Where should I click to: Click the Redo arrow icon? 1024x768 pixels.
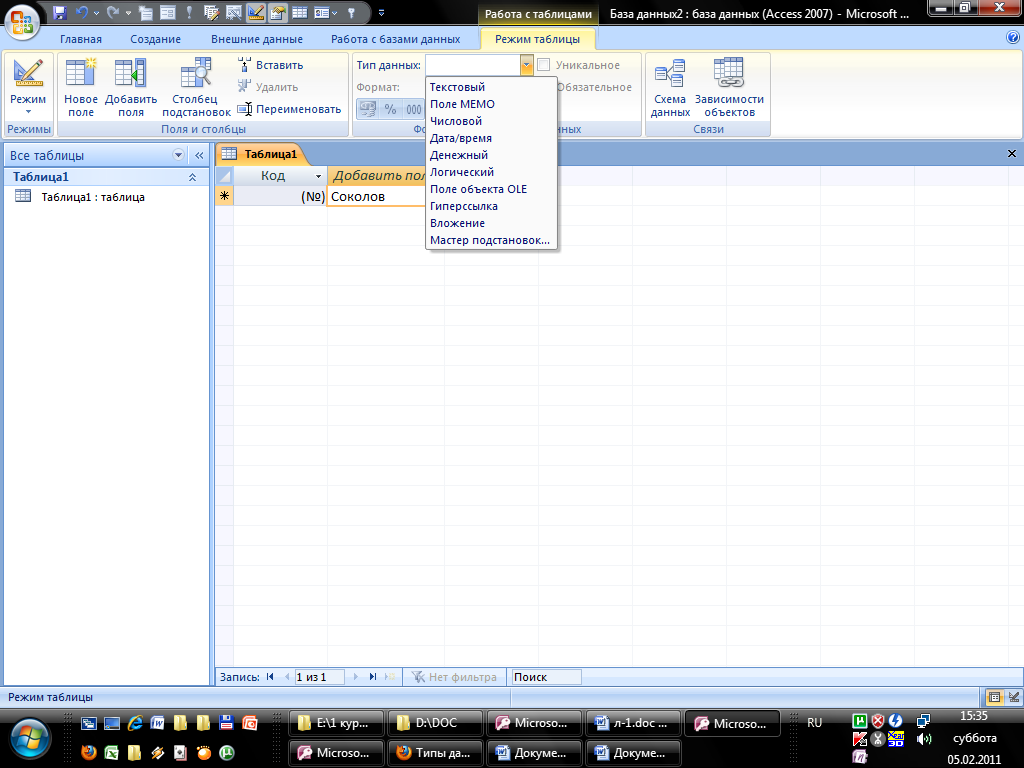pos(113,12)
